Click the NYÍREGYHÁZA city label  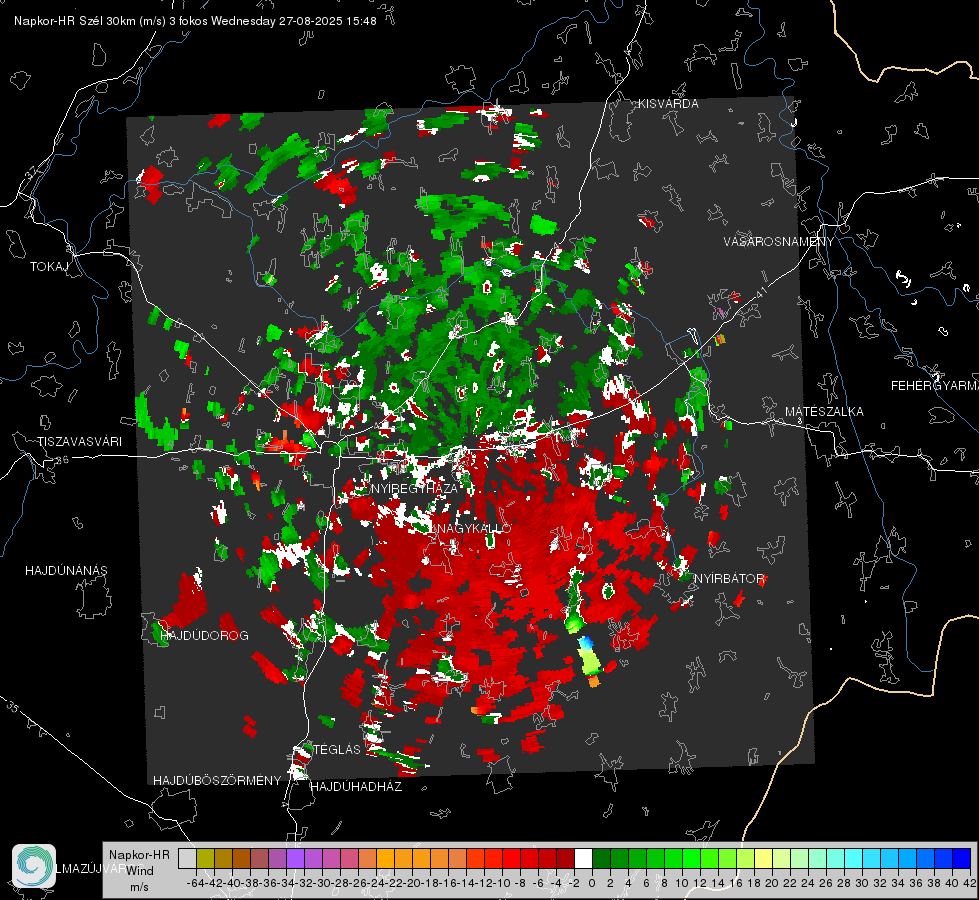(414, 488)
